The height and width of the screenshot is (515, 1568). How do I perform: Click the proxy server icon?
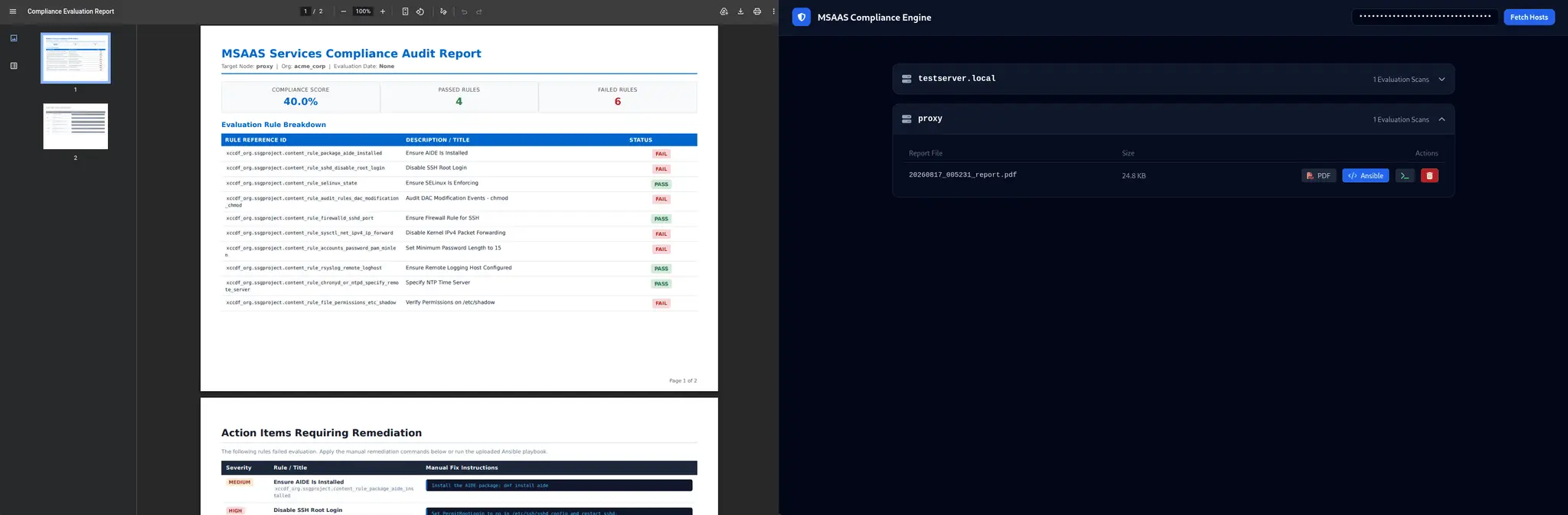pos(906,119)
